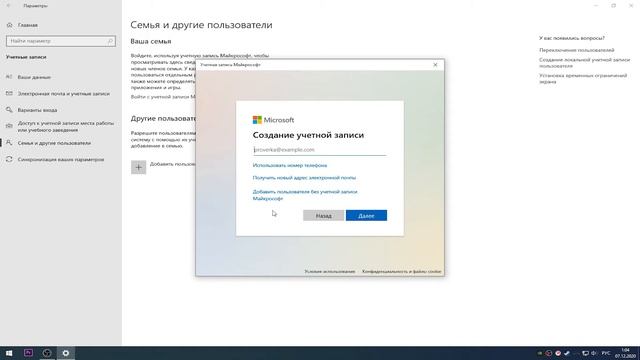Open OBS Studio from the taskbar
This screenshot has width=640, height=360.
tap(47, 353)
